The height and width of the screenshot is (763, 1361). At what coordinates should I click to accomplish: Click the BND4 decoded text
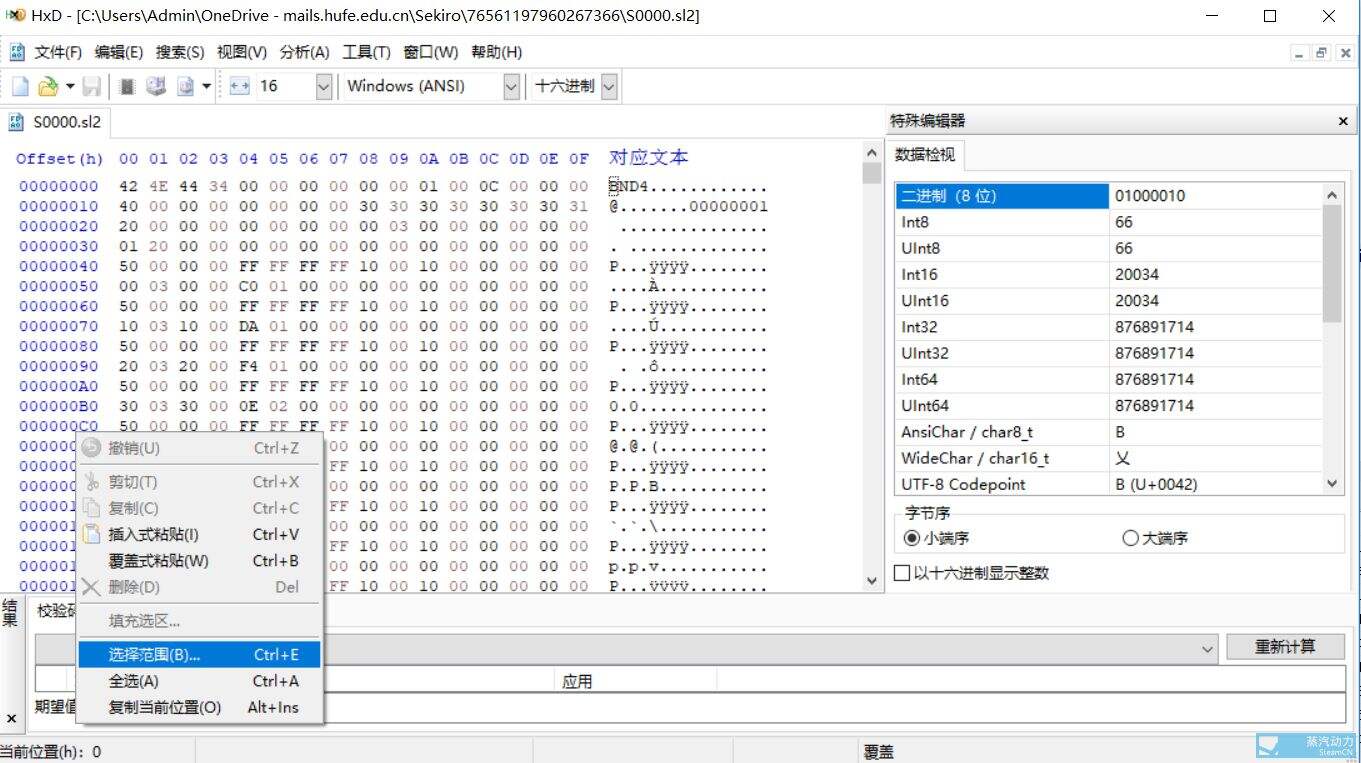pos(631,186)
